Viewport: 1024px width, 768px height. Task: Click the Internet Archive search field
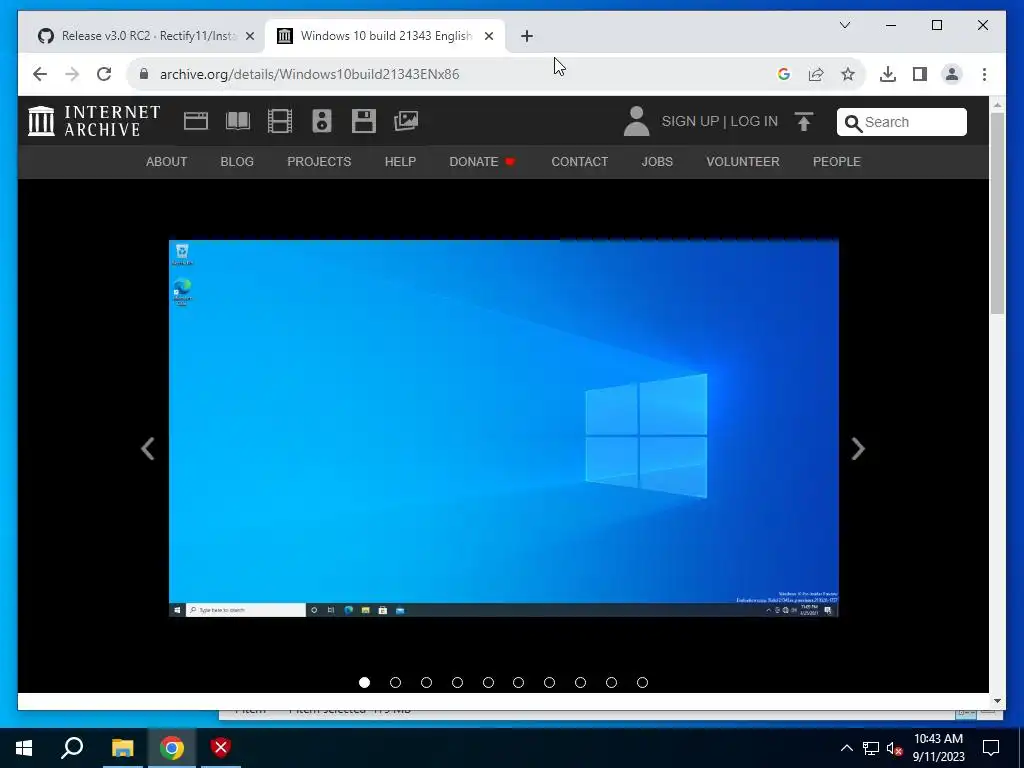[902, 122]
